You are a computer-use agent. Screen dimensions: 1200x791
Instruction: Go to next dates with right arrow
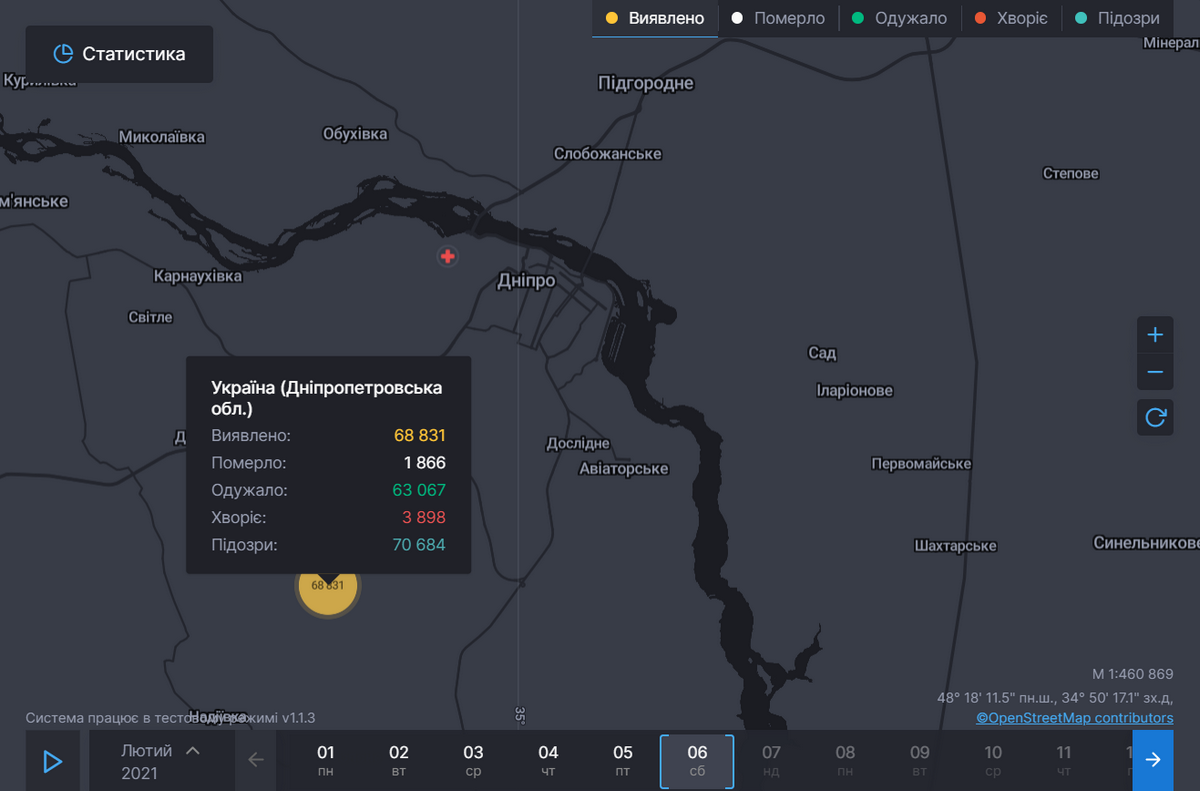click(x=1153, y=760)
